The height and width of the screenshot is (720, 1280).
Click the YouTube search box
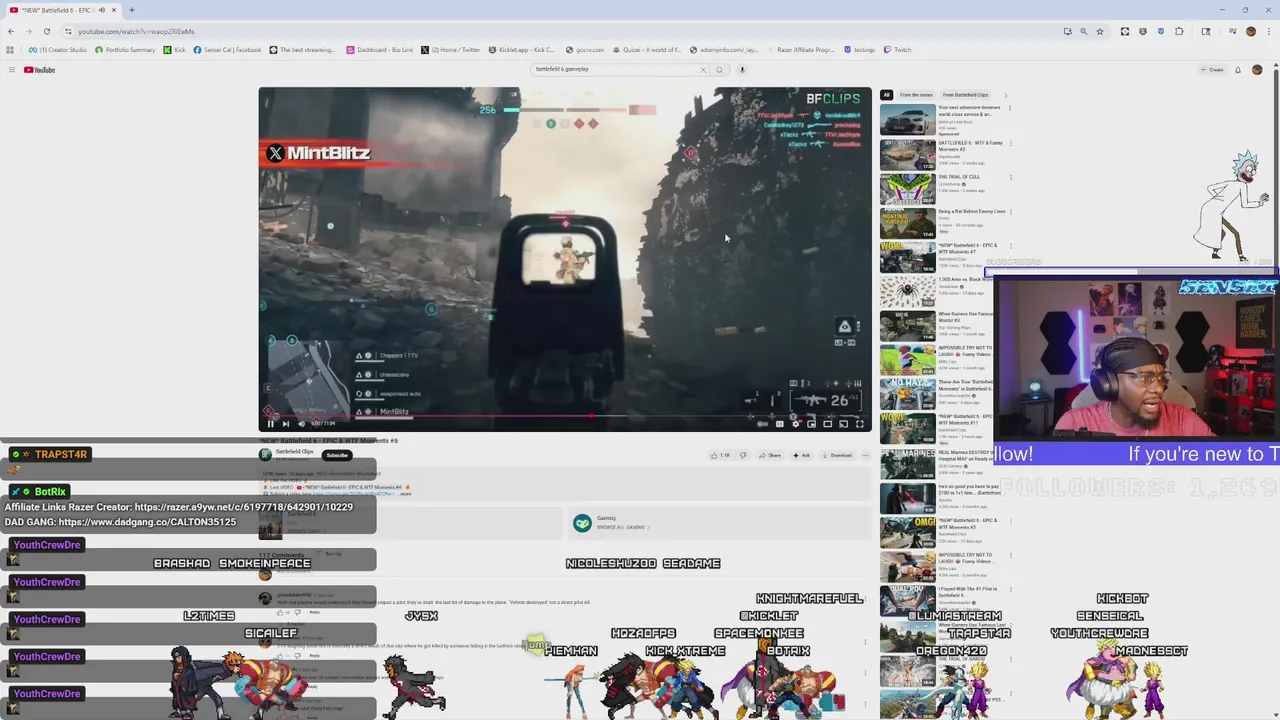point(615,70)
